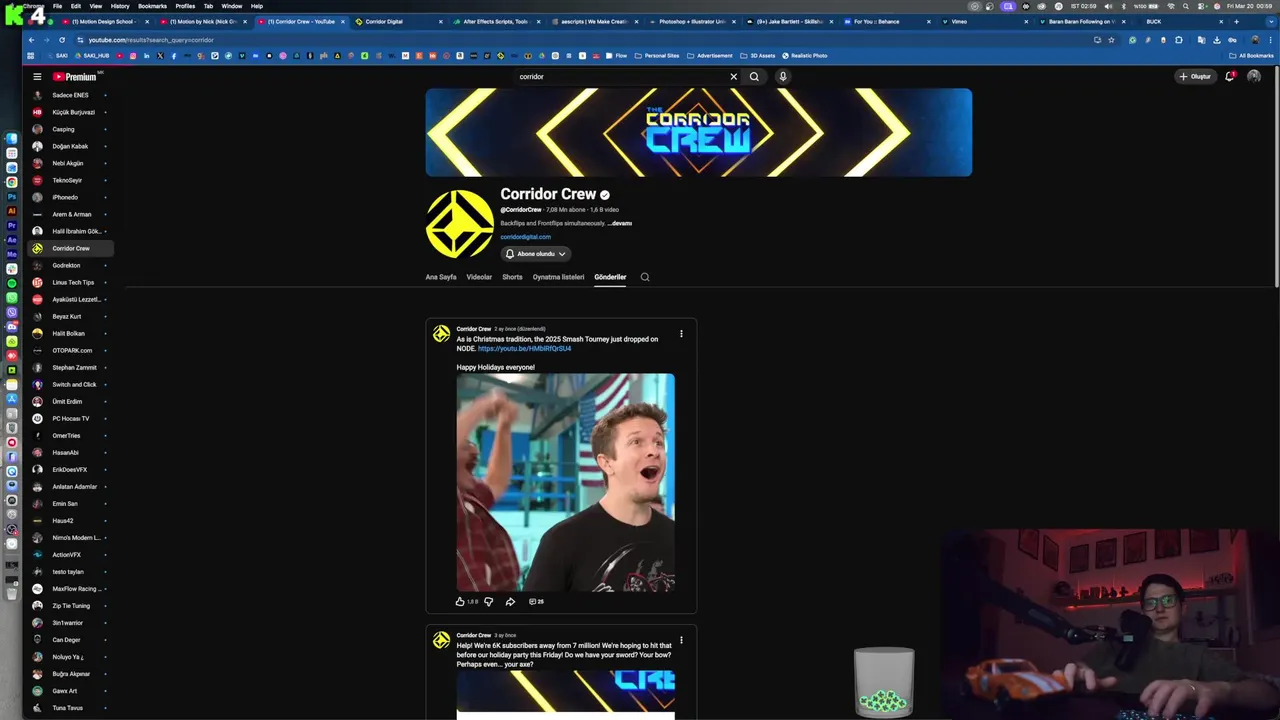Open the YouTube account avatar menu

pos(1254,76)
